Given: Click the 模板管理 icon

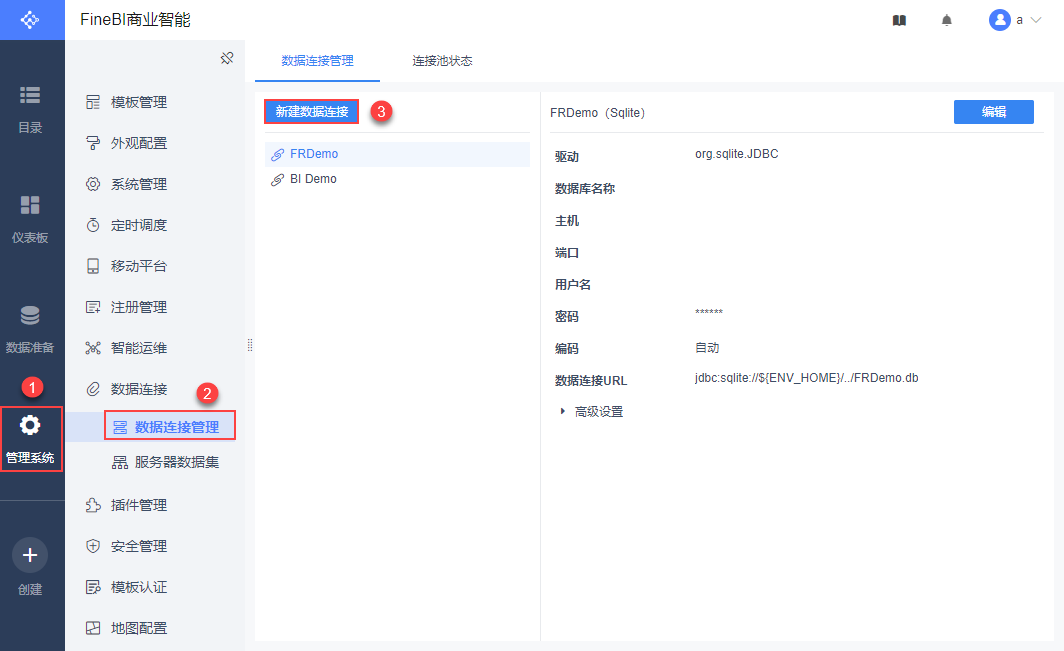Looking at the screenshot, I should tap(93, 103).
